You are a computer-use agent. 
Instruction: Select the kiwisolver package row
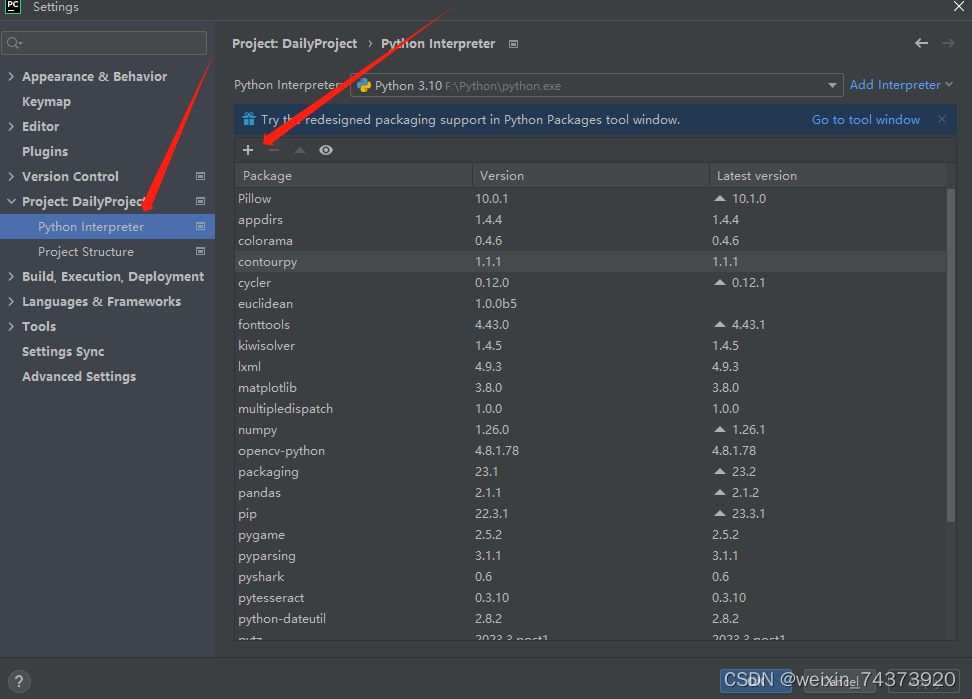point(591,345)
